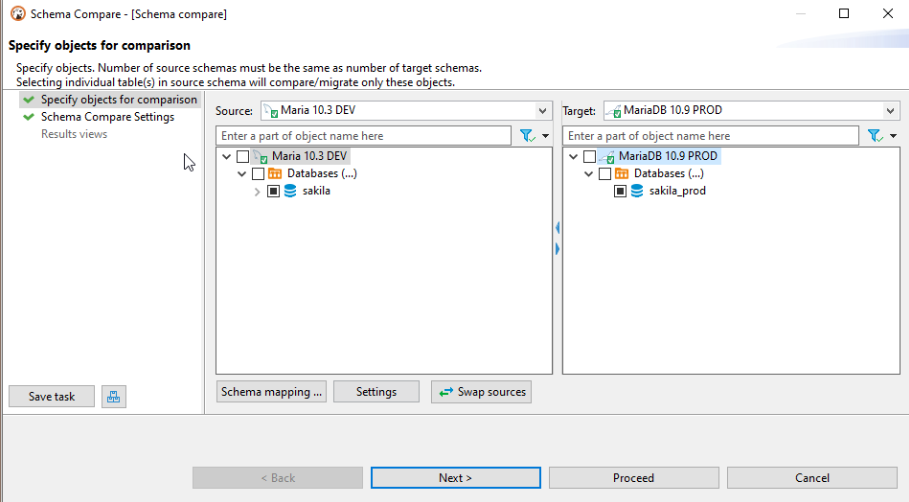Click the source Databases folder icon
Screen dimensions: 909x502
275,174
